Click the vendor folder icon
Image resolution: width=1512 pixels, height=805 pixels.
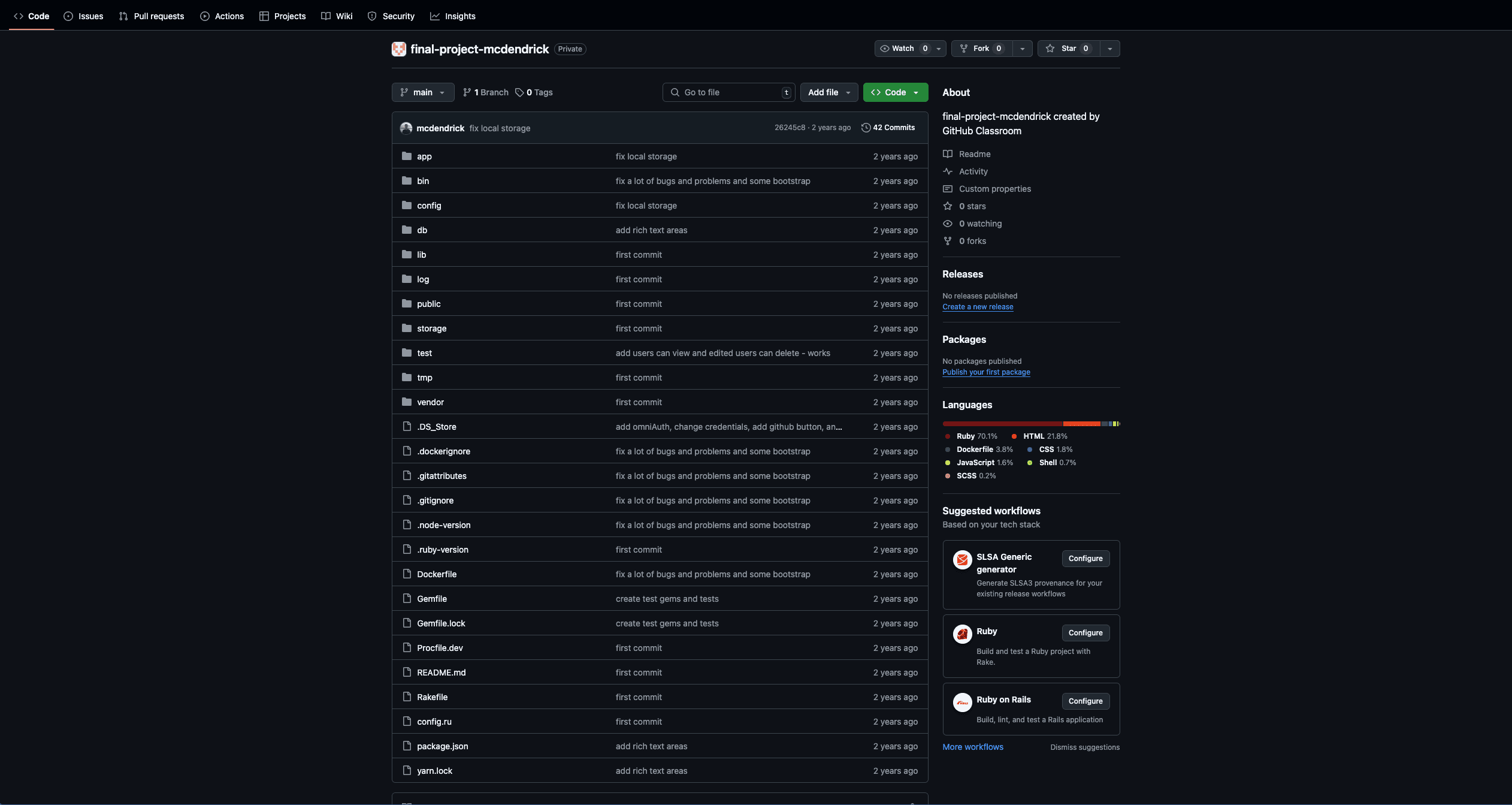point(407,402)
